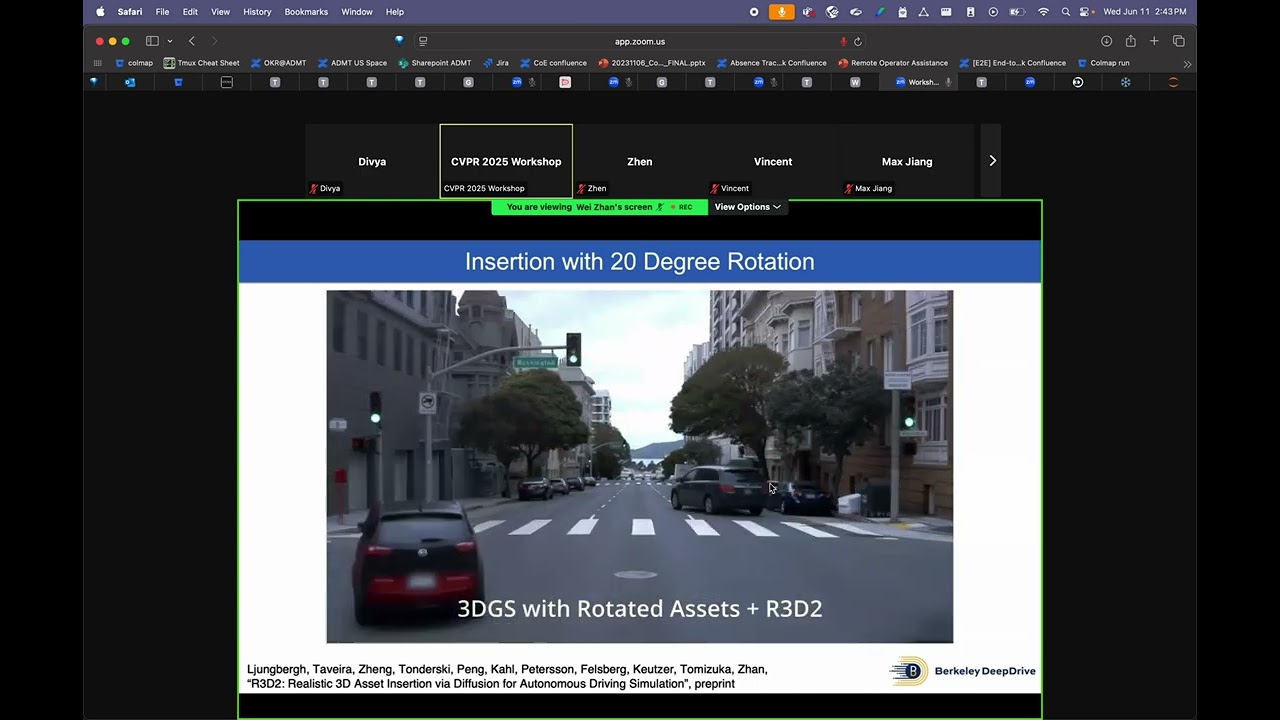Open the Help menu
The height and width of the screenshot is (720, 1280).
[395, 12]
